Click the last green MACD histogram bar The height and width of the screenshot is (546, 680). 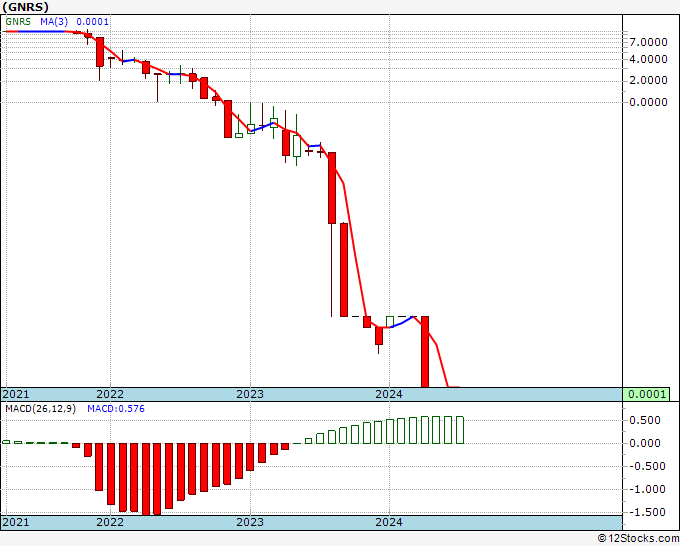click(460, 430)
